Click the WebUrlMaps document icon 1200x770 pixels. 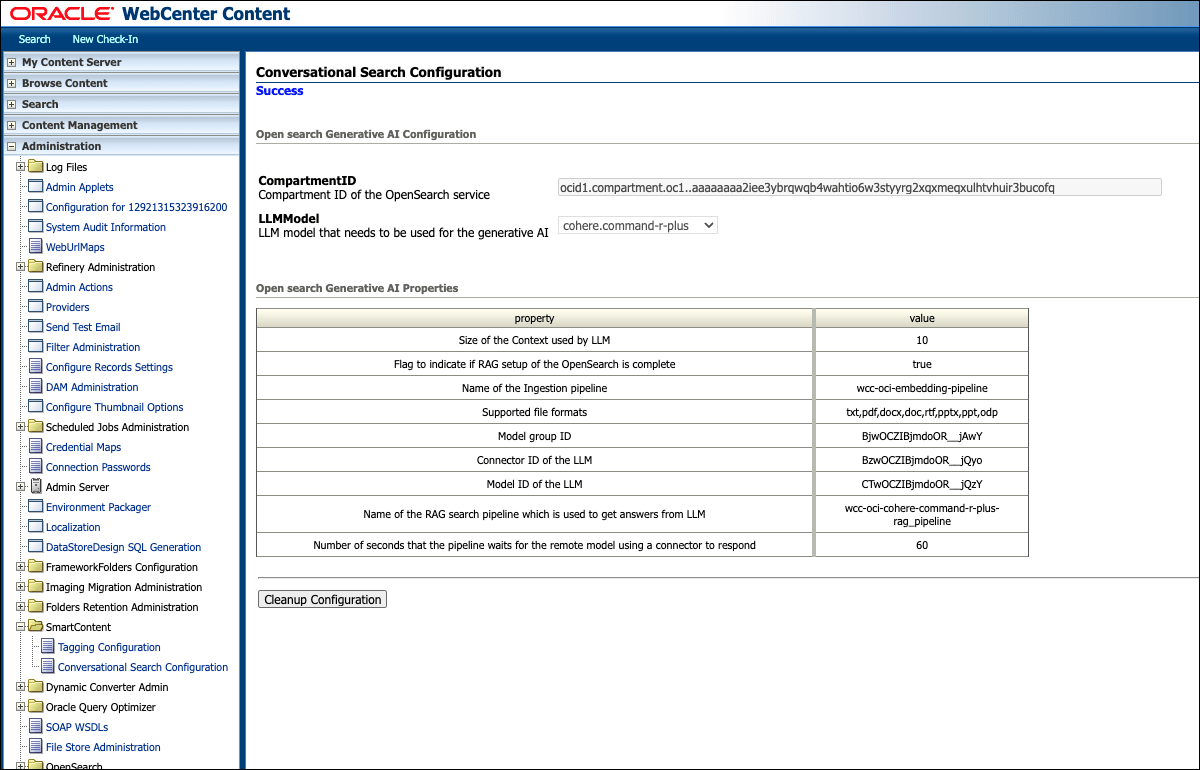point(36,247)
